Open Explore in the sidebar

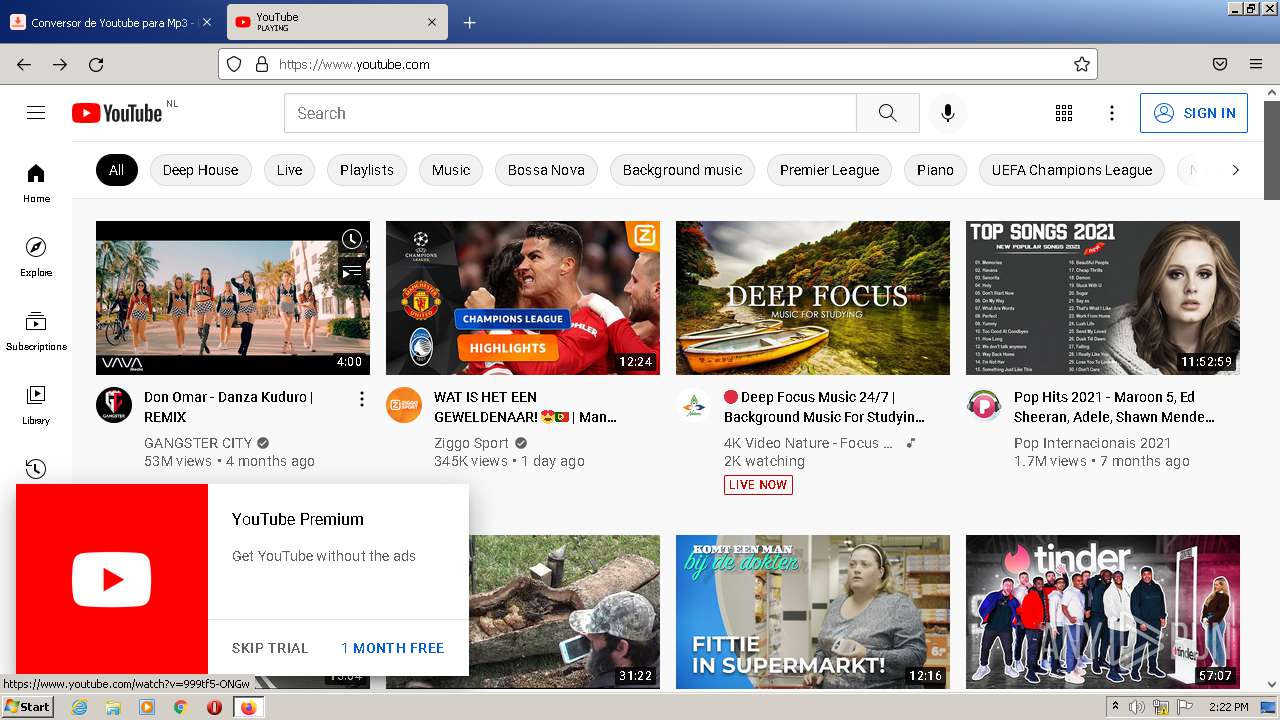coord(36,257)
